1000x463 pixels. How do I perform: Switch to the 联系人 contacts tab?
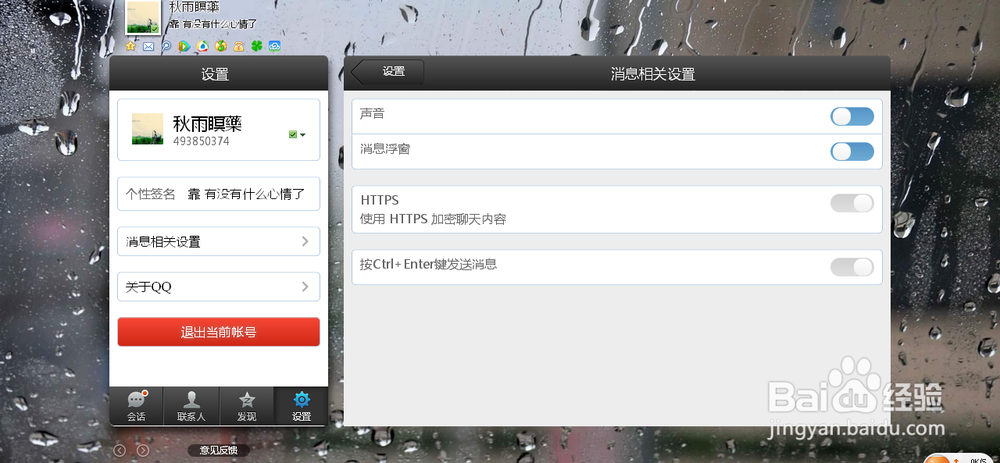[191, 406]
